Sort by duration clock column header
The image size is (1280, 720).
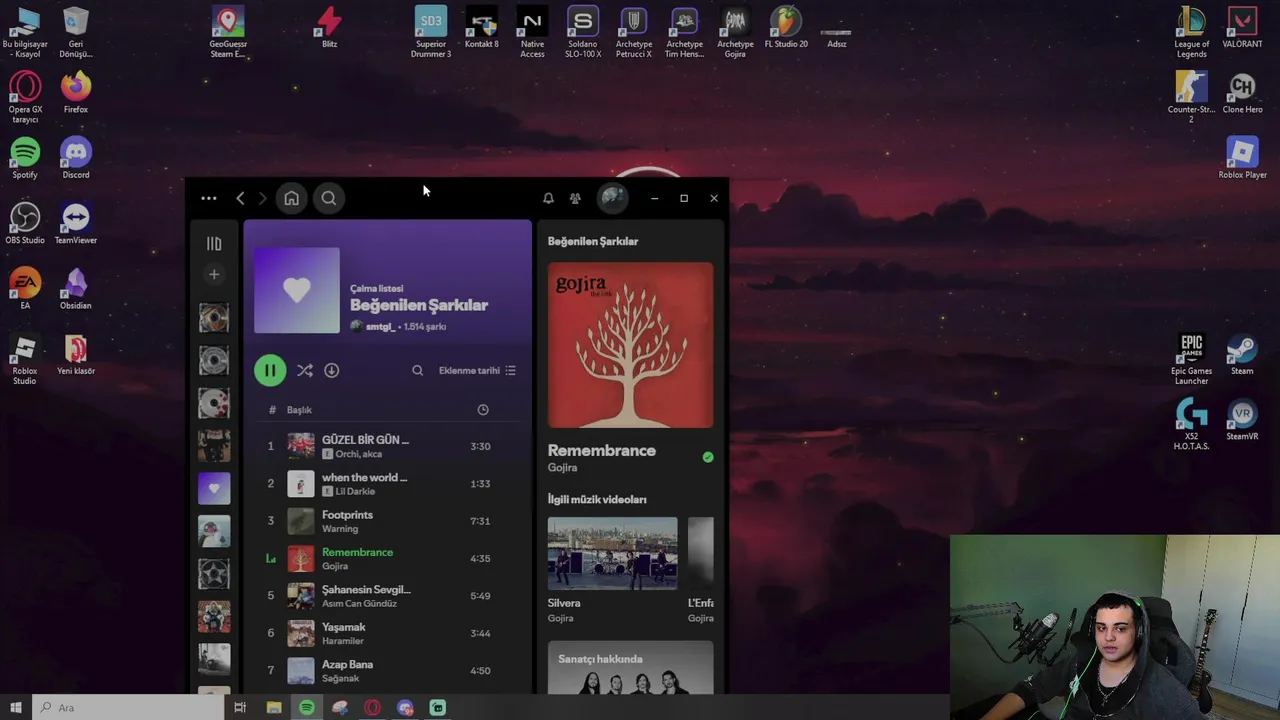tap(483, 410)
